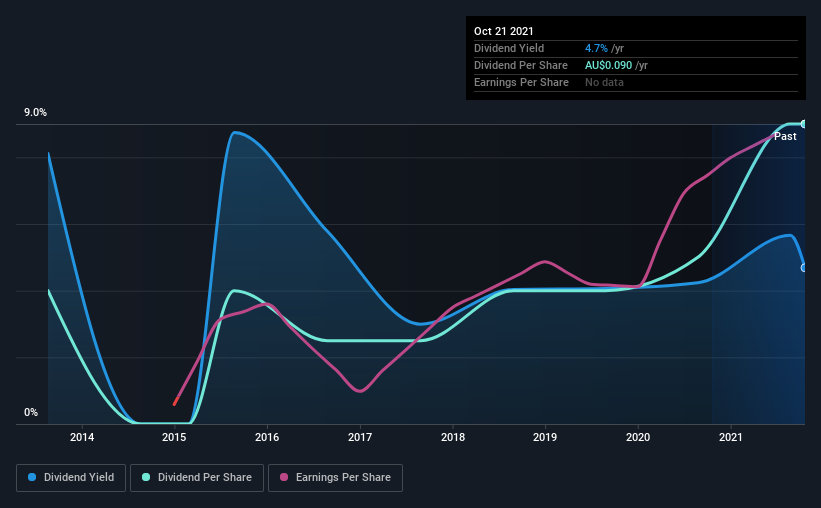The width and height of the screenshot is (821, 508).
Task: Click the AU$0.090 dividend per share value
Action: 608,65
